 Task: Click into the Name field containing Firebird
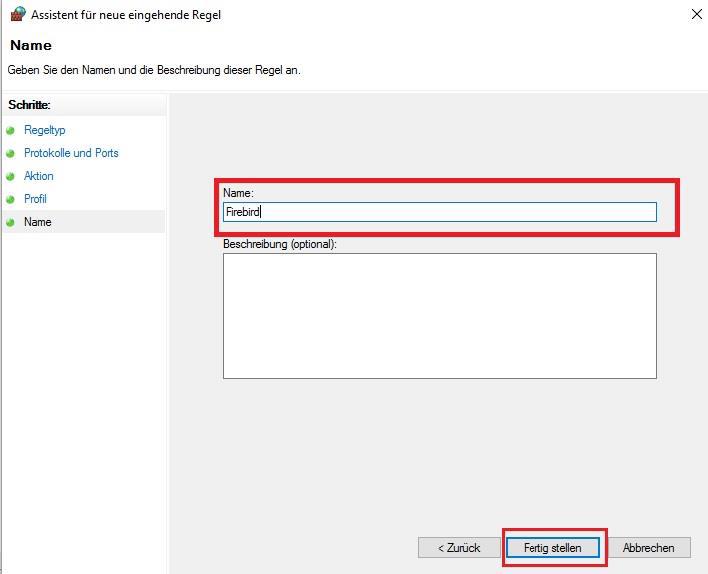(439, 212)
